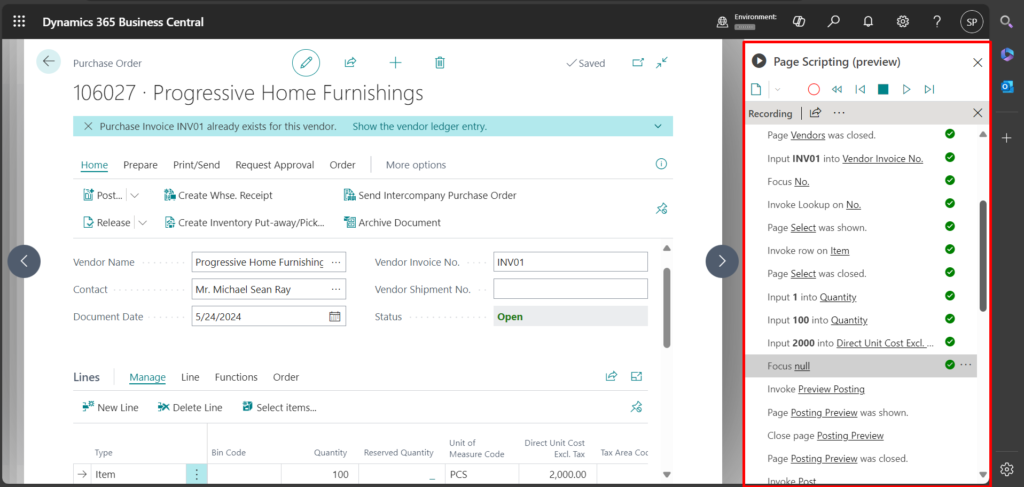This screenshot has width=1024, height=487.
Task: Pin the Home action bar
Action: (661, 209)
